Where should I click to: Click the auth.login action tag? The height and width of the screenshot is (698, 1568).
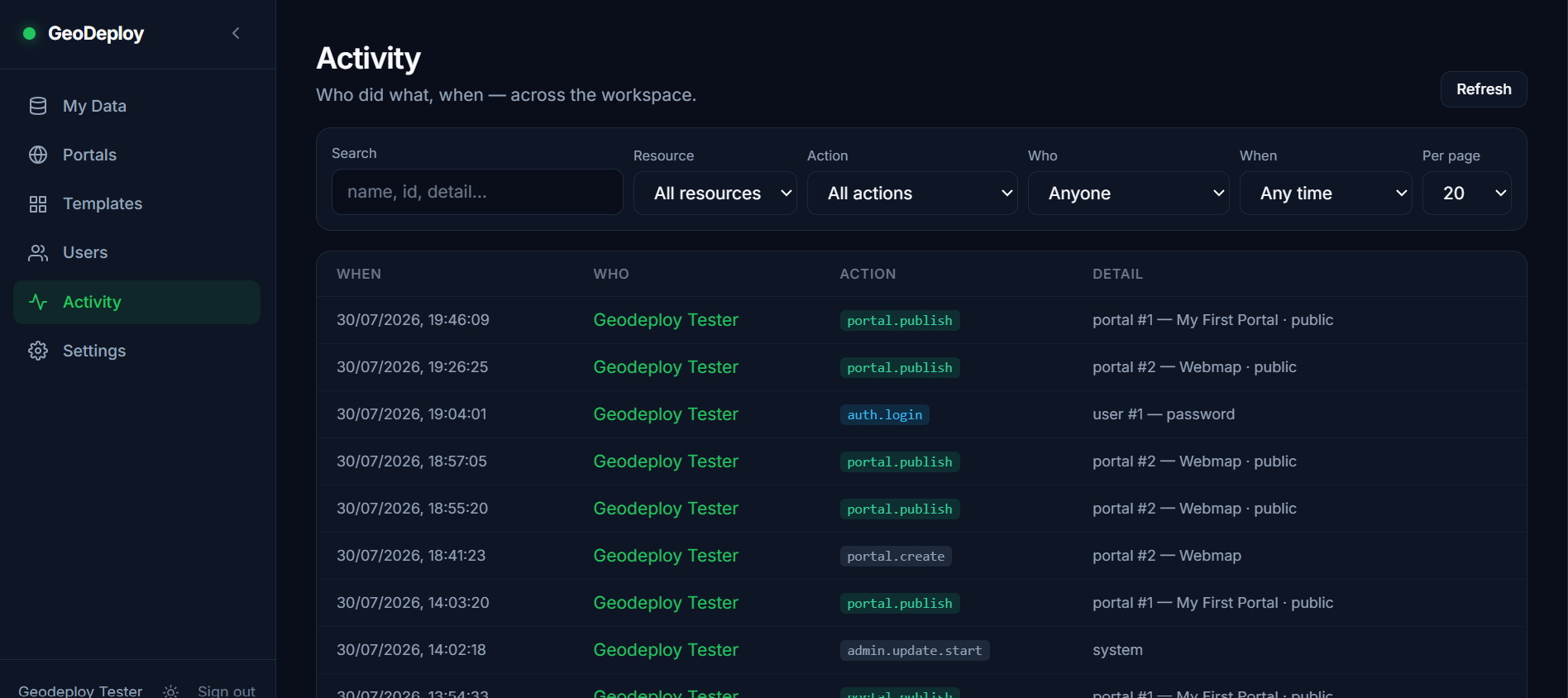click(885, 414)
